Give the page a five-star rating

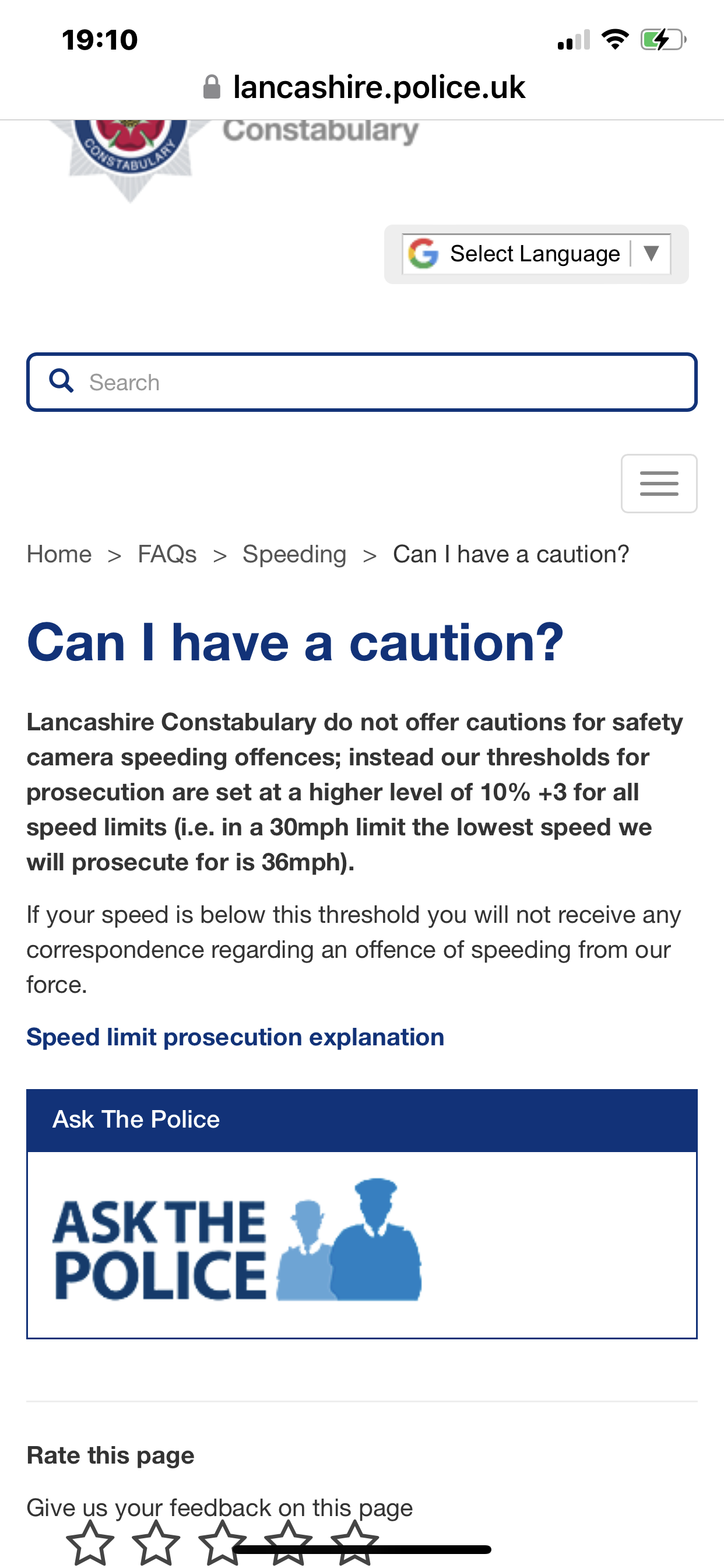tap(354, 1543)
